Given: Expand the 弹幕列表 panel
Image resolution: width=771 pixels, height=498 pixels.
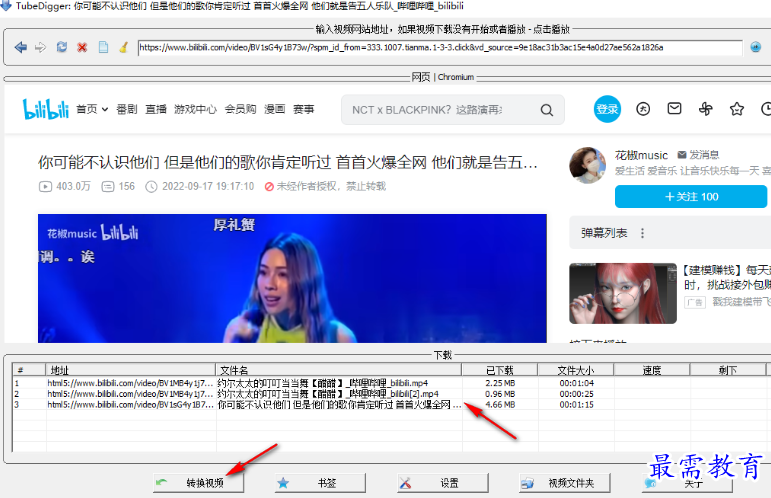Looking at the screenshot, I should 604,233.
